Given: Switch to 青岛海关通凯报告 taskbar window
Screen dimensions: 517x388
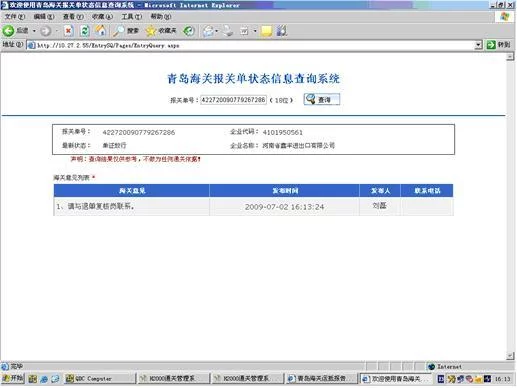Looking at the screenshot, I should [x=321, y=379].
